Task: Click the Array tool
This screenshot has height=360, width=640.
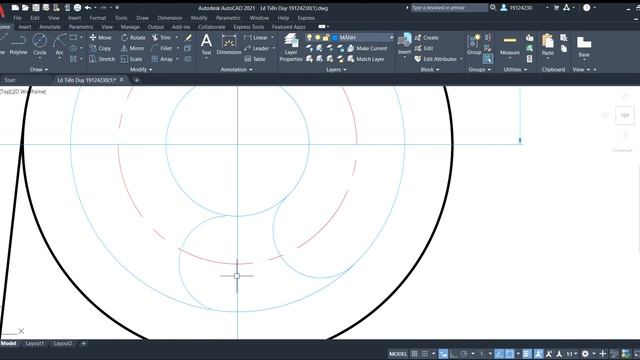Action: pyautogui.click(x=162, y=59)
